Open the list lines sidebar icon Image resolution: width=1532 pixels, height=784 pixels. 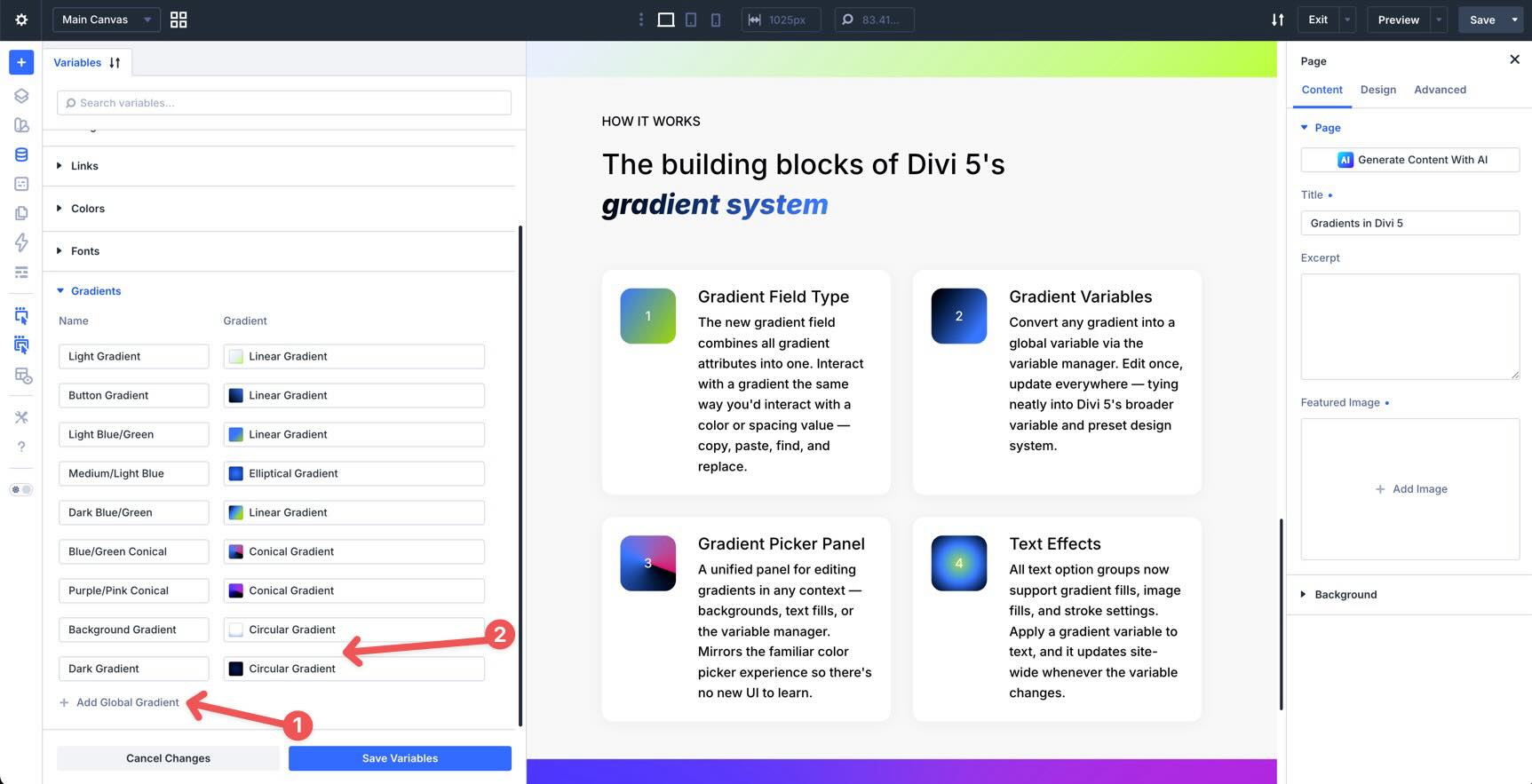(21, 272)
